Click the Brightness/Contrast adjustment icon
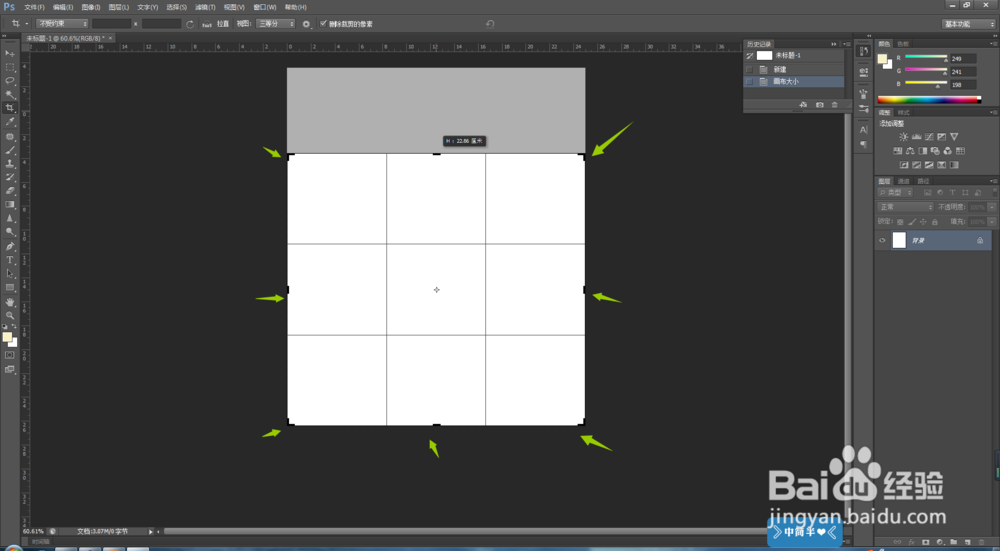 coord(904,136)
